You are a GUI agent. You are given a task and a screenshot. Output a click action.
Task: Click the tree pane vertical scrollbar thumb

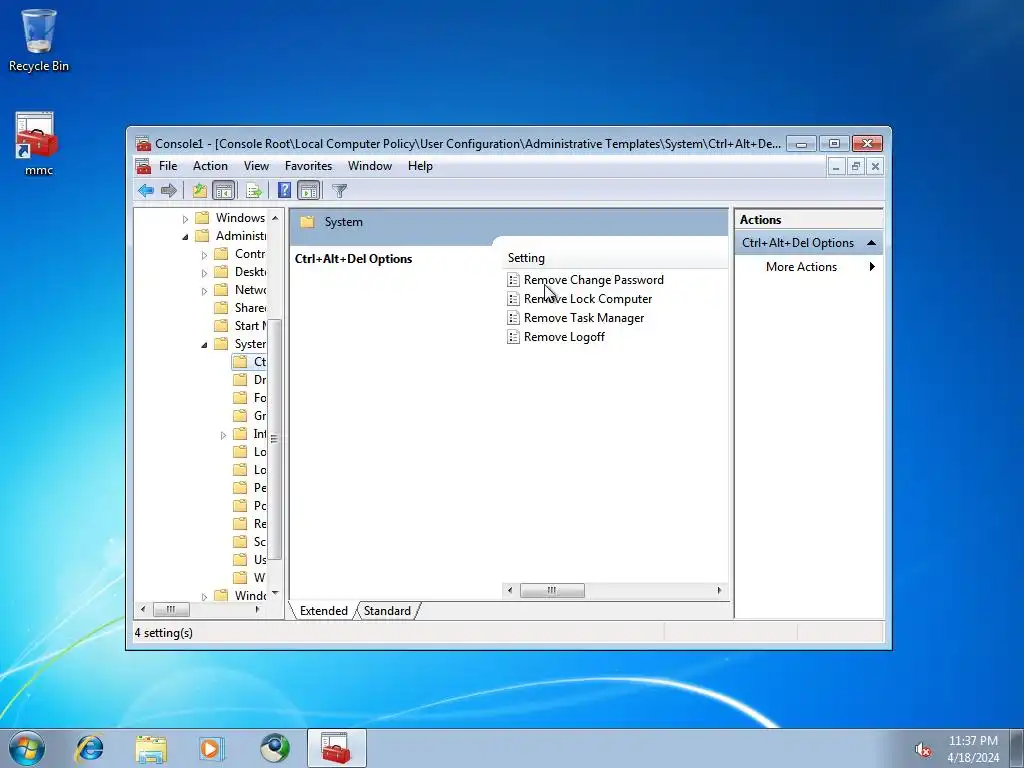275,439
